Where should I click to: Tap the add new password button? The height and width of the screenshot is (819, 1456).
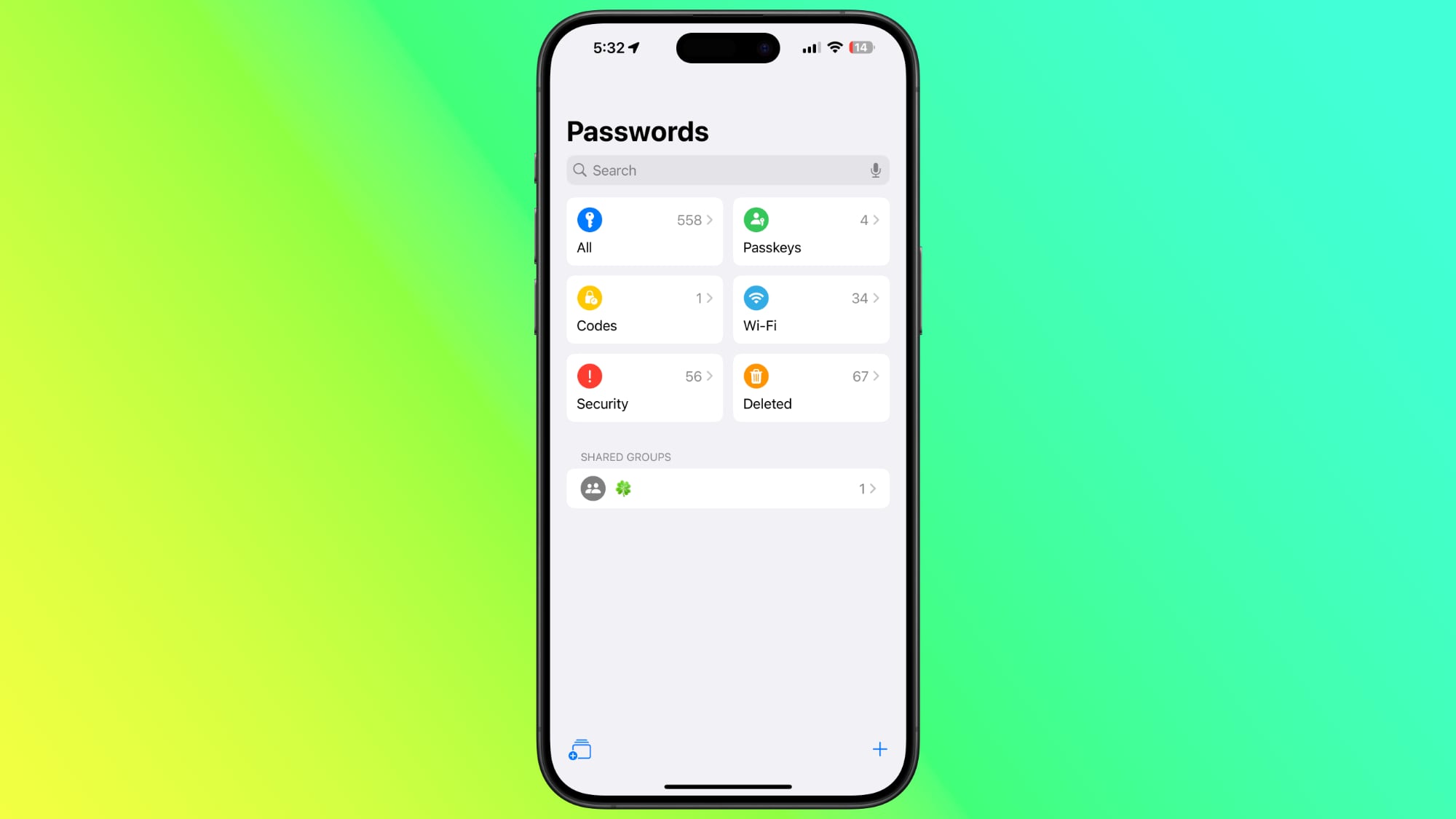(x=878, y=749)
